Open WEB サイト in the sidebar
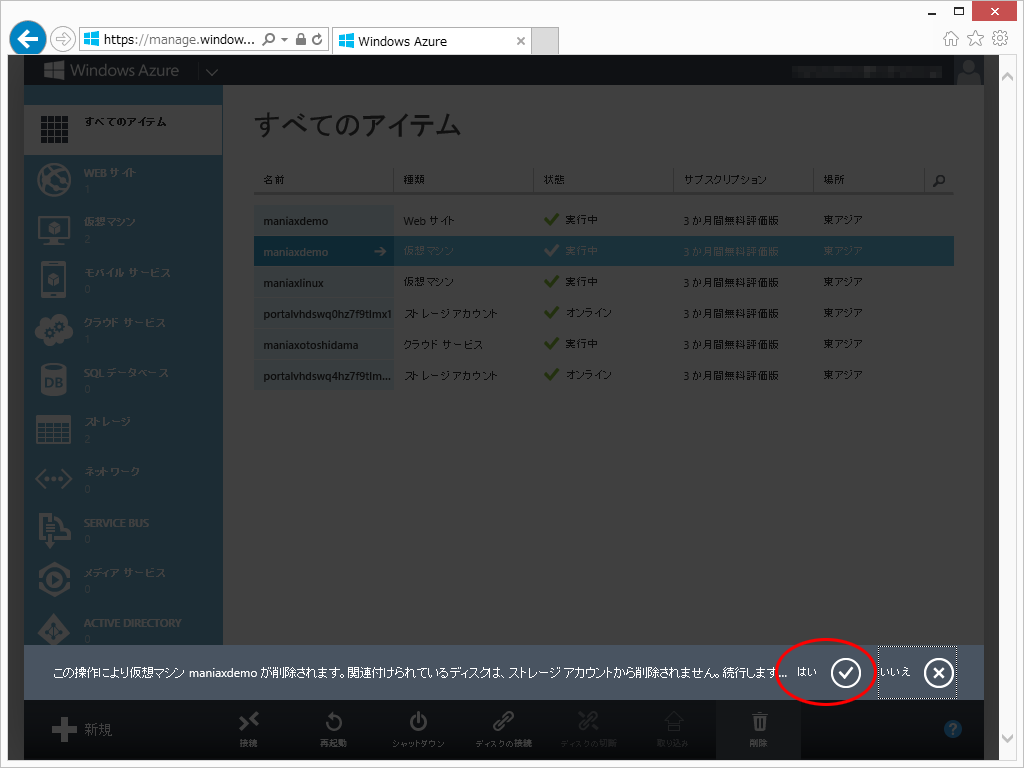 [123, 180]
